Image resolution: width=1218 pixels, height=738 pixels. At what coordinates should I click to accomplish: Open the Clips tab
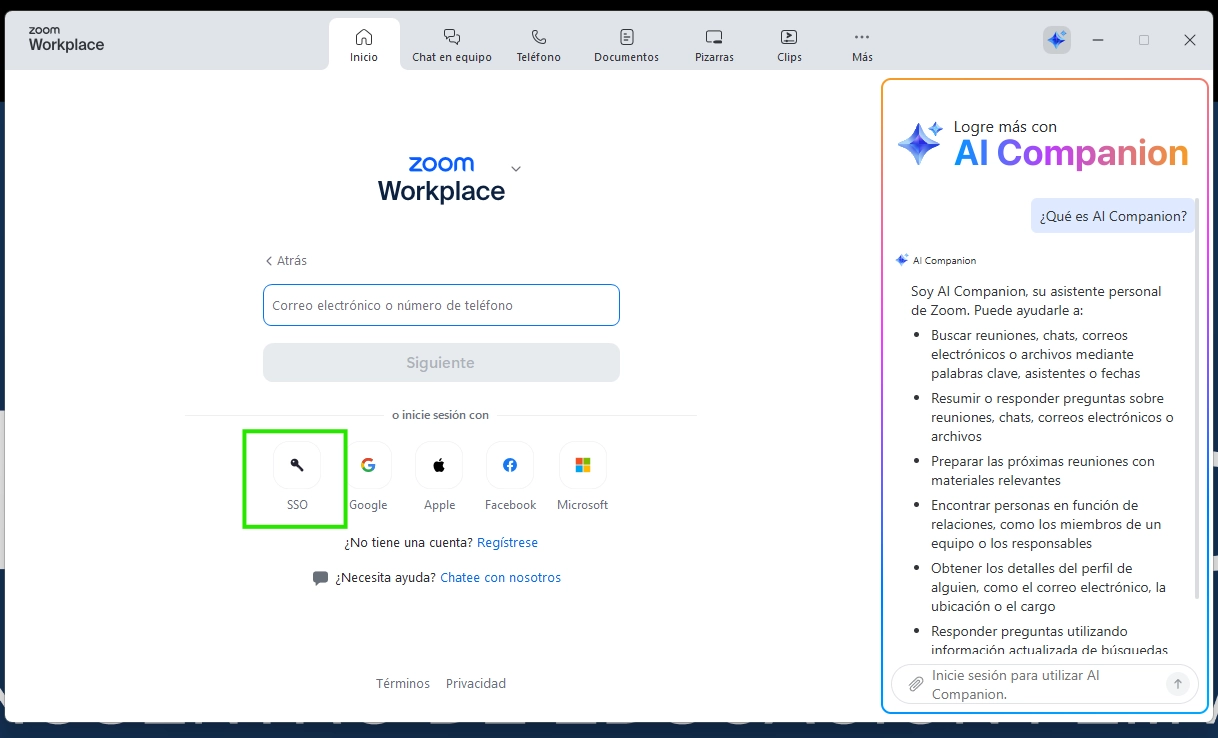pos(789,45)
